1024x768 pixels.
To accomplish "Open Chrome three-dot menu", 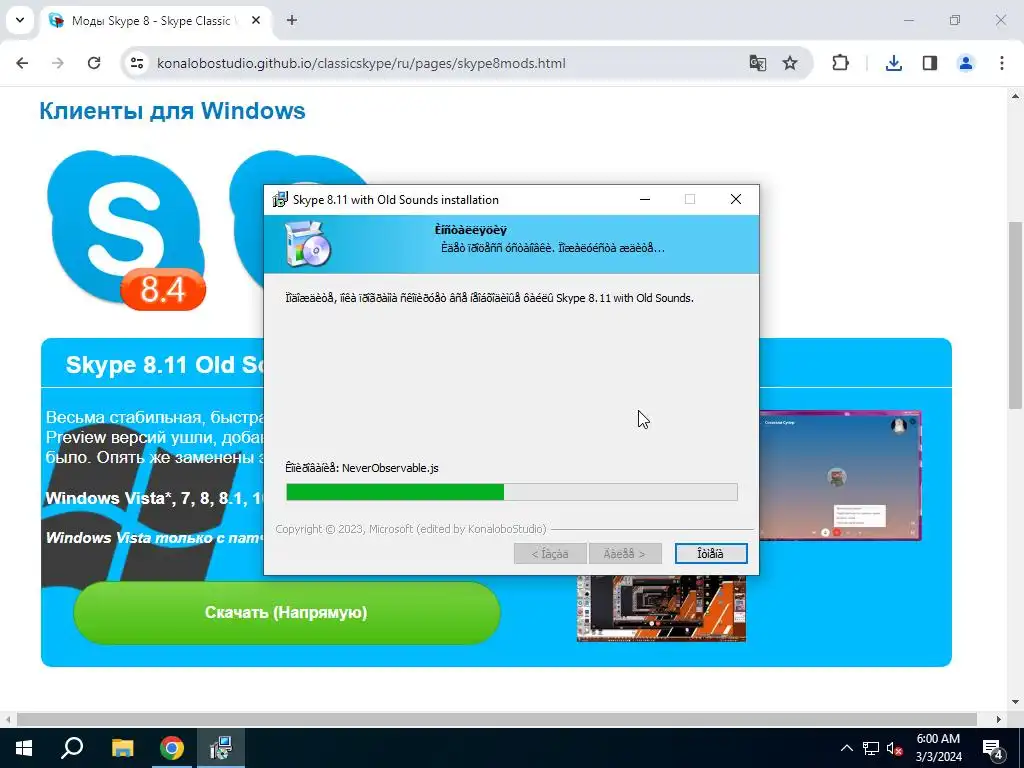I will (x=1002, y=63).
